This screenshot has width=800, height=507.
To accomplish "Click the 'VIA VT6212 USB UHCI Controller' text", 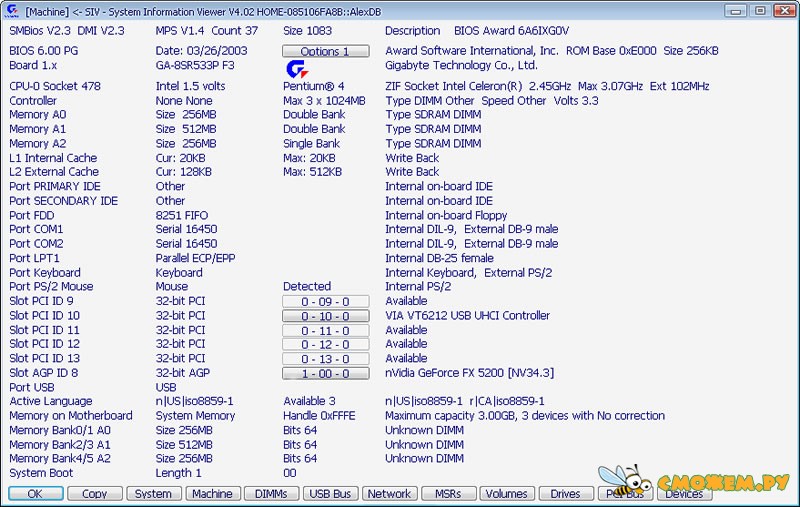I will pyautogui.click(x=467, y=316).
